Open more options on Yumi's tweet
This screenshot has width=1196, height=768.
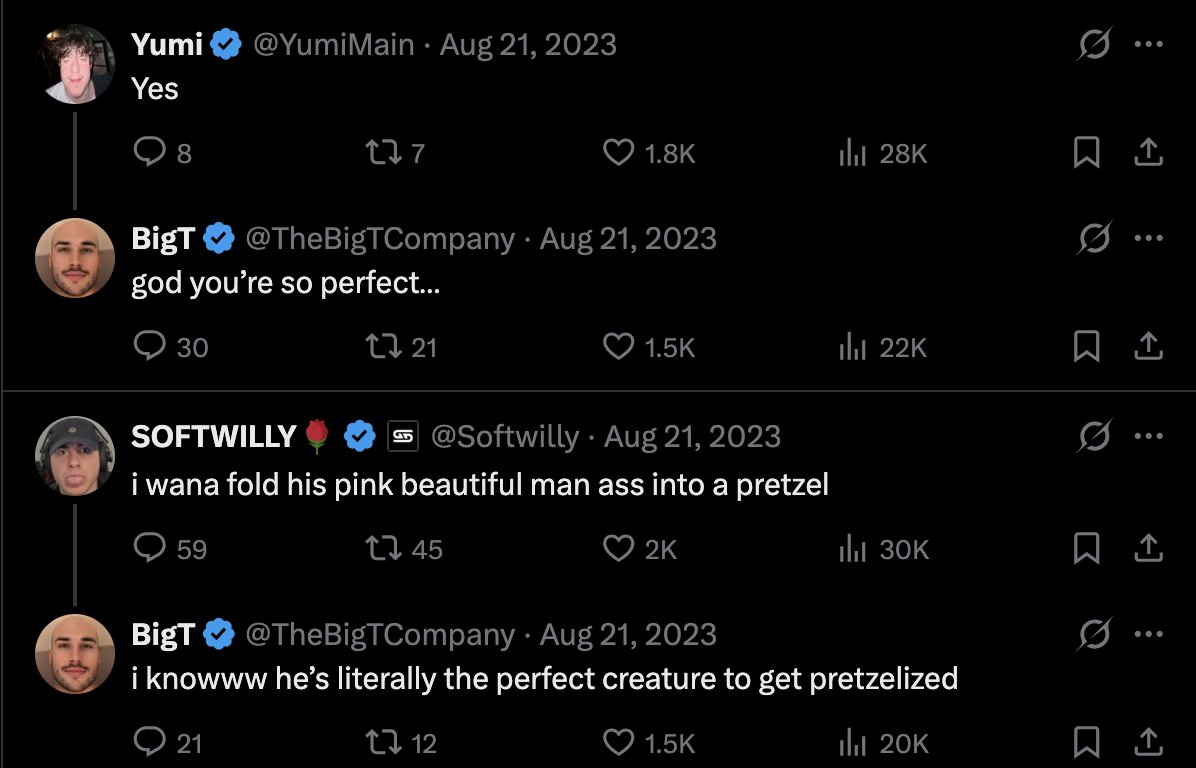1148,45
